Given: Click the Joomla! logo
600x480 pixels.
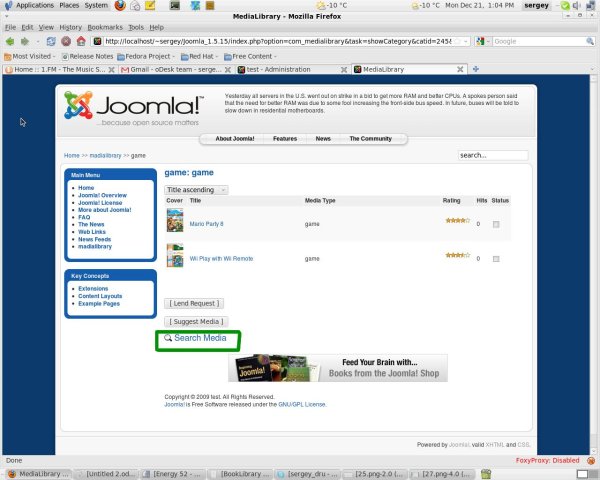Looking at the screenshot, I should coord(133,108).
